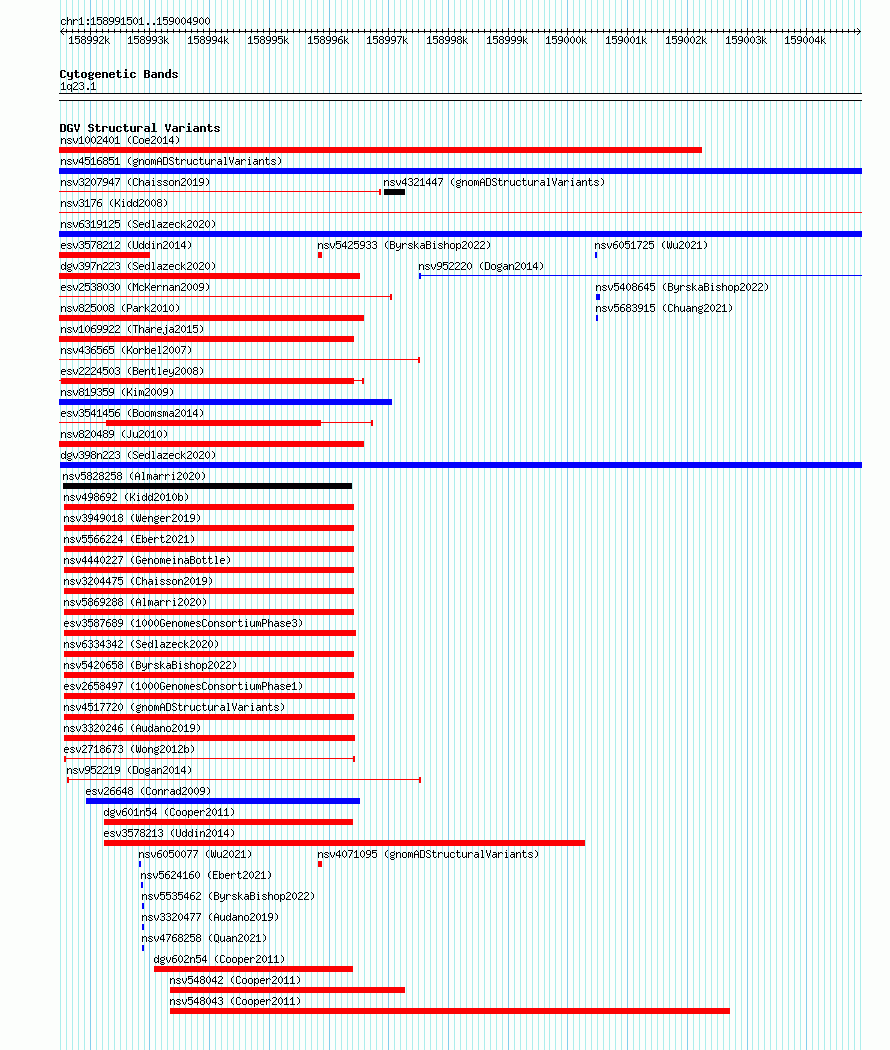Viewport: 890px width, 1050px height.
Task: Open nsv5425933 (ByrskaBishop2022) label
Action: [404, 245]
